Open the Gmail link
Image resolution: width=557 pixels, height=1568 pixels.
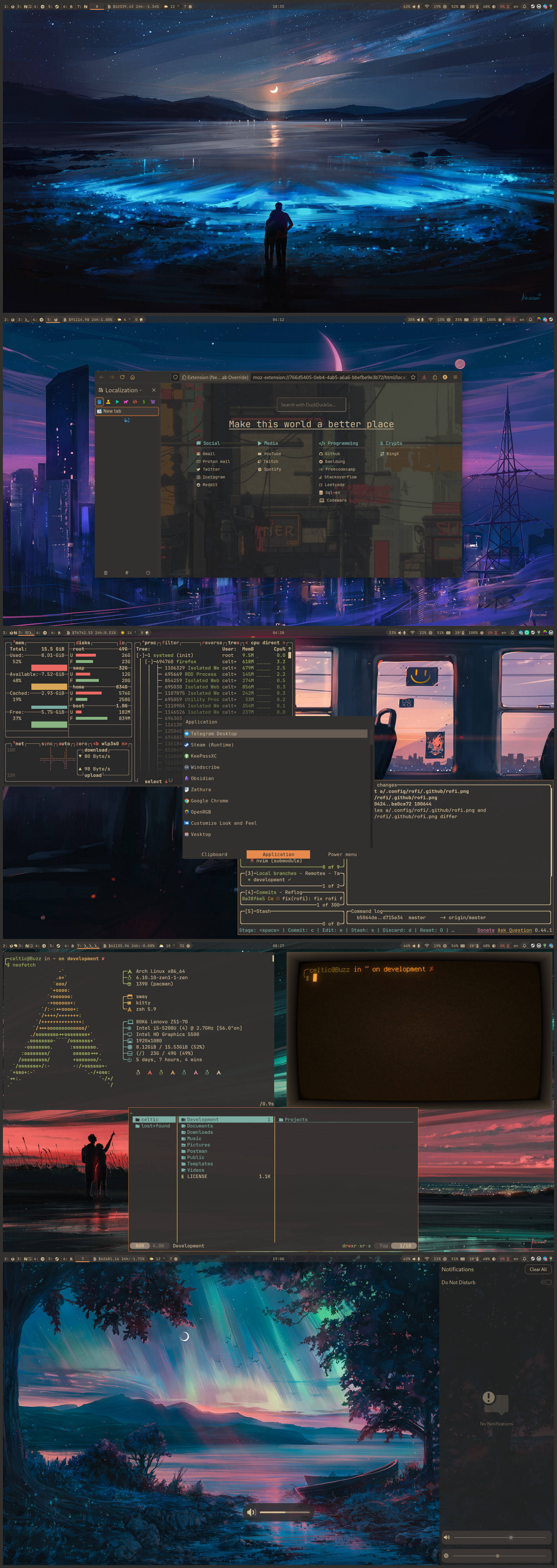(205, 453)
